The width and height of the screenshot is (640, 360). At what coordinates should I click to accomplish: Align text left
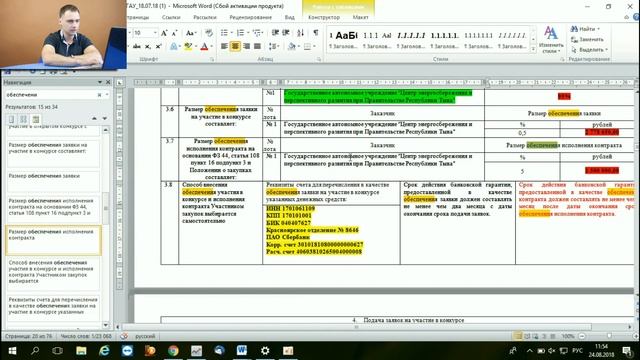(x=224, y=47)
